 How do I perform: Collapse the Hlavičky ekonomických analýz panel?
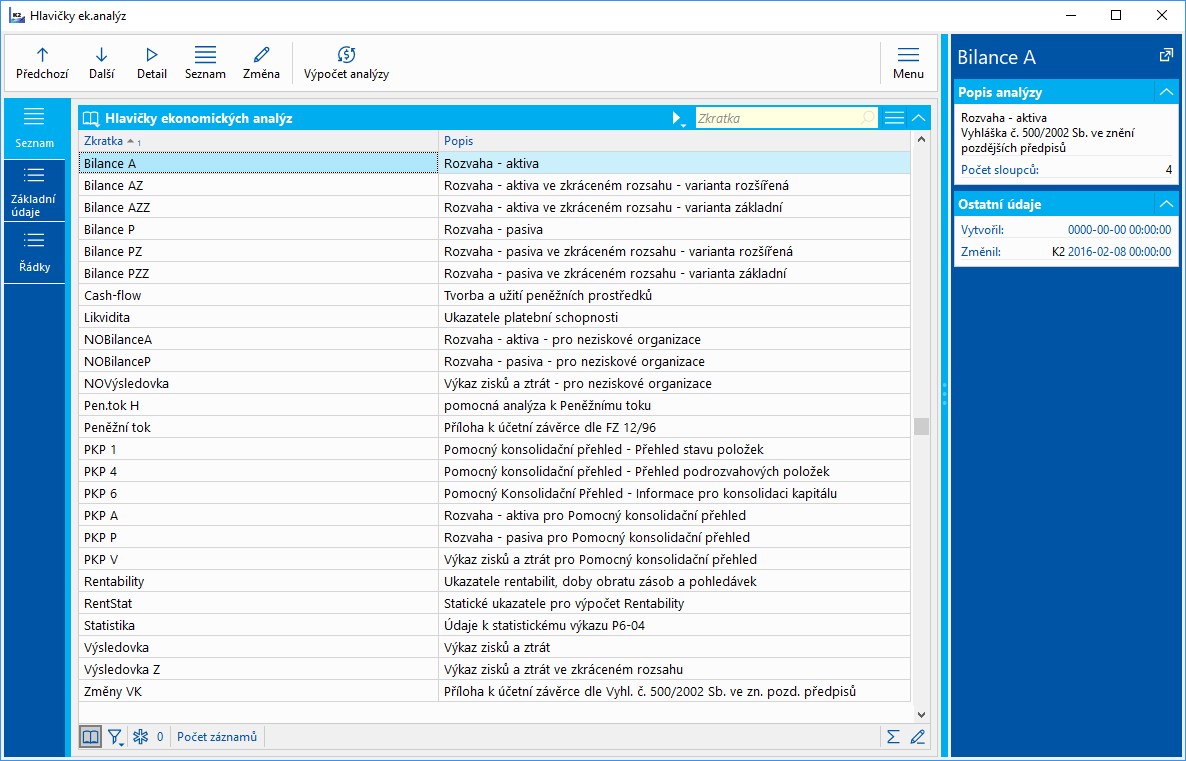pyautogui.click(x=918, y=118)
